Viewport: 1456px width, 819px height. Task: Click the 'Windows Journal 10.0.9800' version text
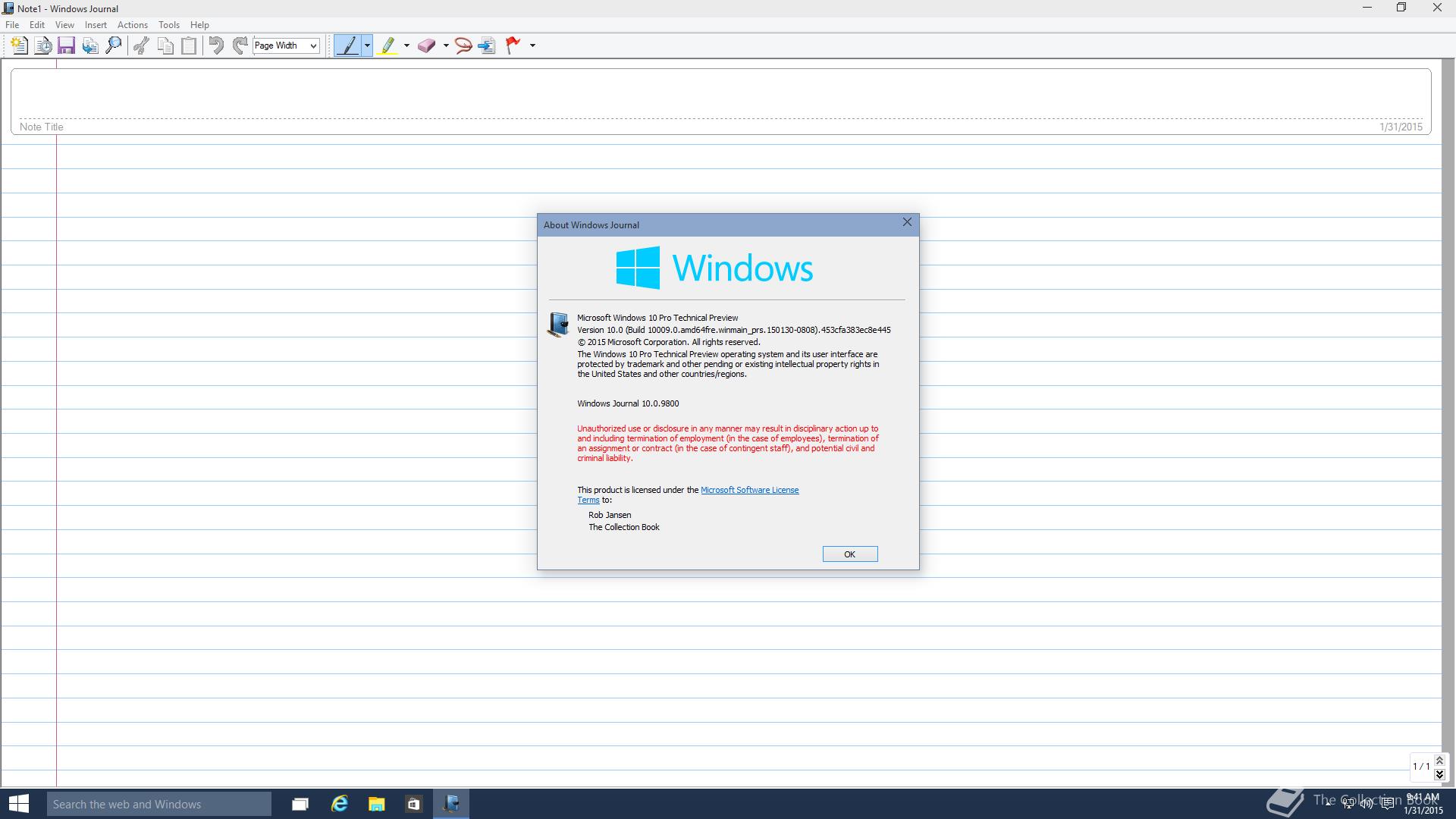(628, 403)
